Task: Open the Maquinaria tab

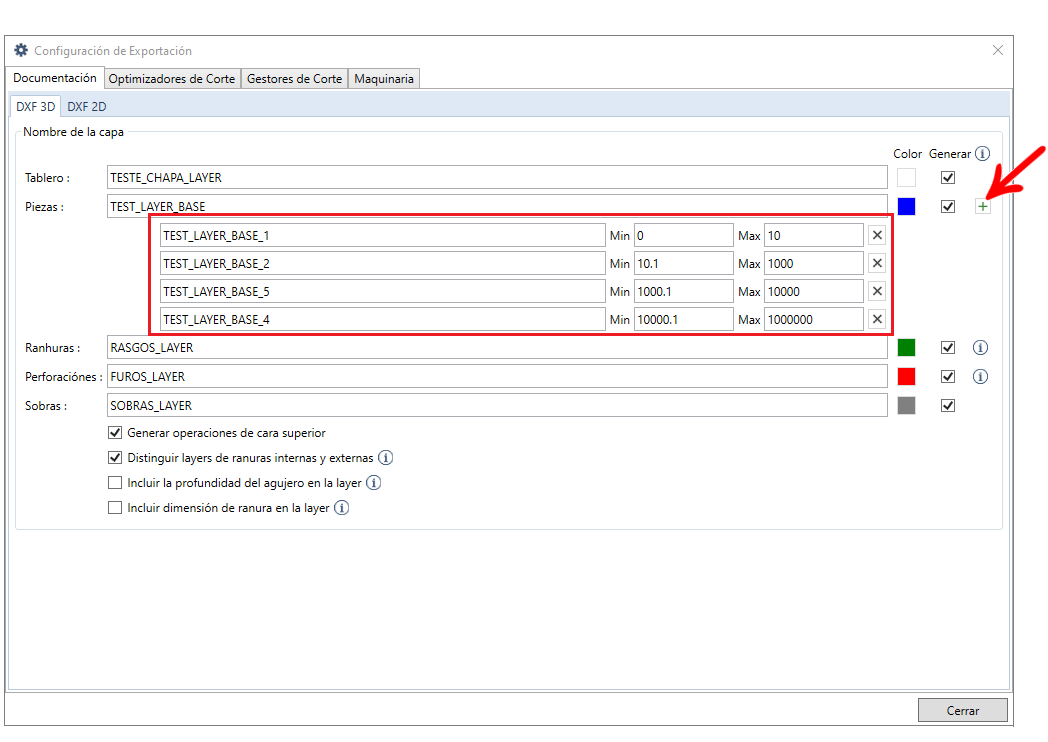Action: (x=384, y=79)
